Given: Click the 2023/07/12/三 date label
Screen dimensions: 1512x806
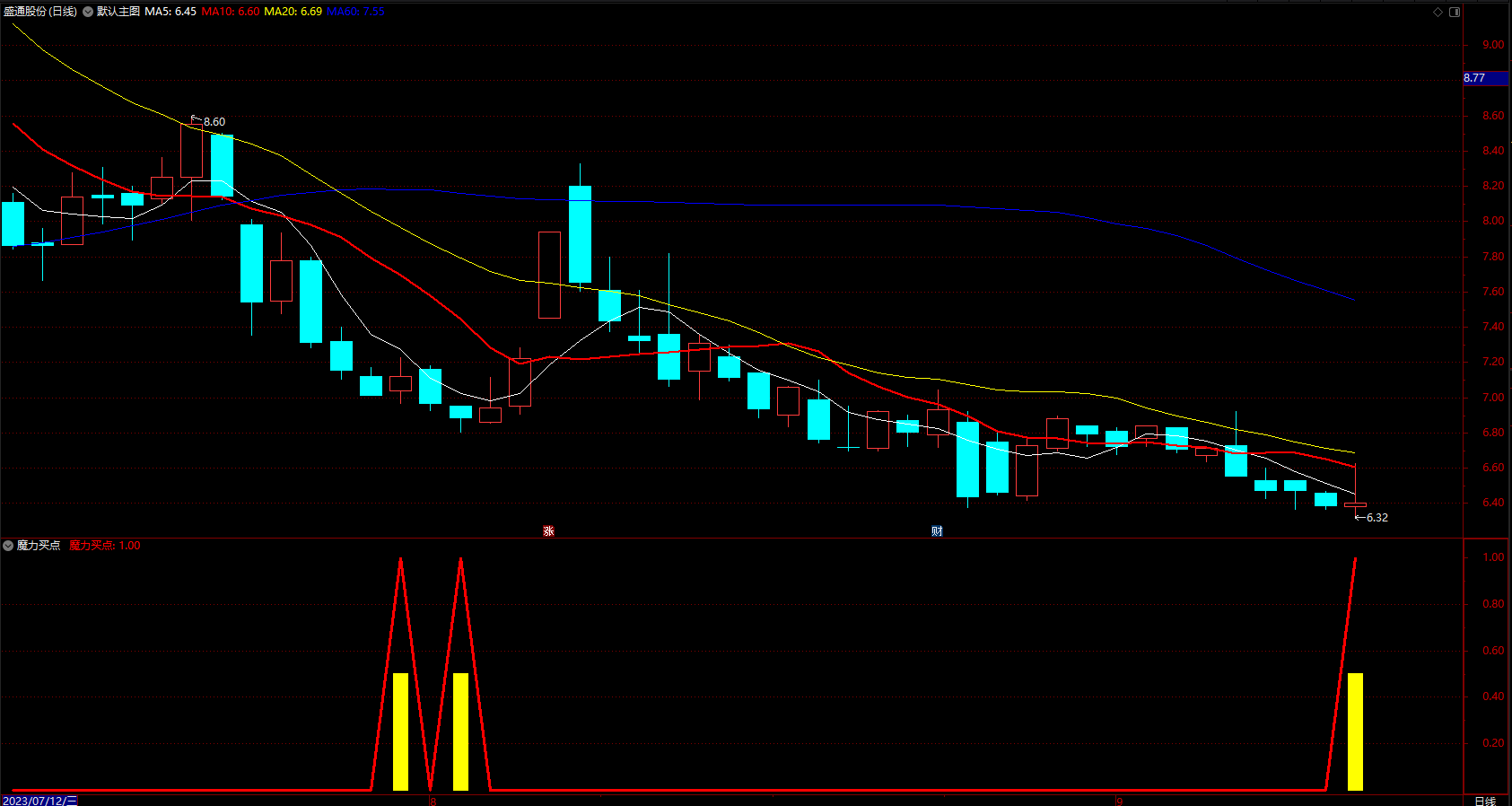Looking at the screenshot, I should (39, 801).
